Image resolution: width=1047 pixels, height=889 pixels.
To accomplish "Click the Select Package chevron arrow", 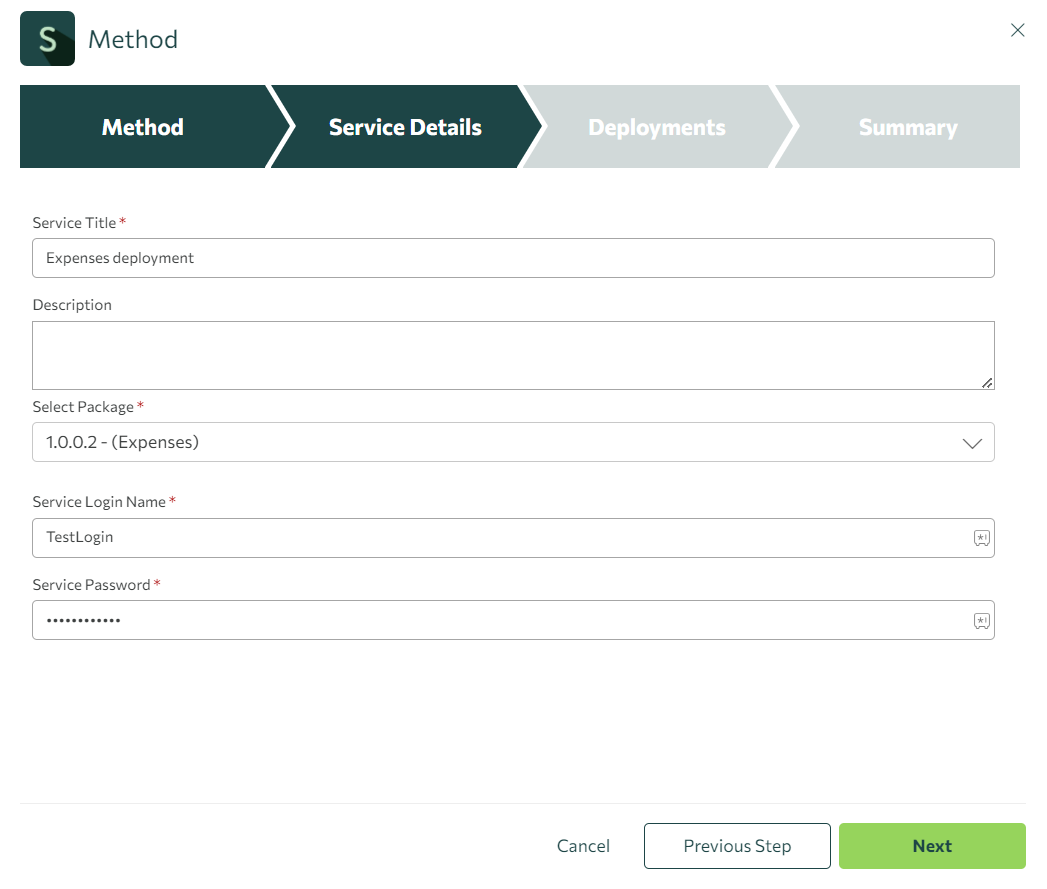I will point(972,443).
